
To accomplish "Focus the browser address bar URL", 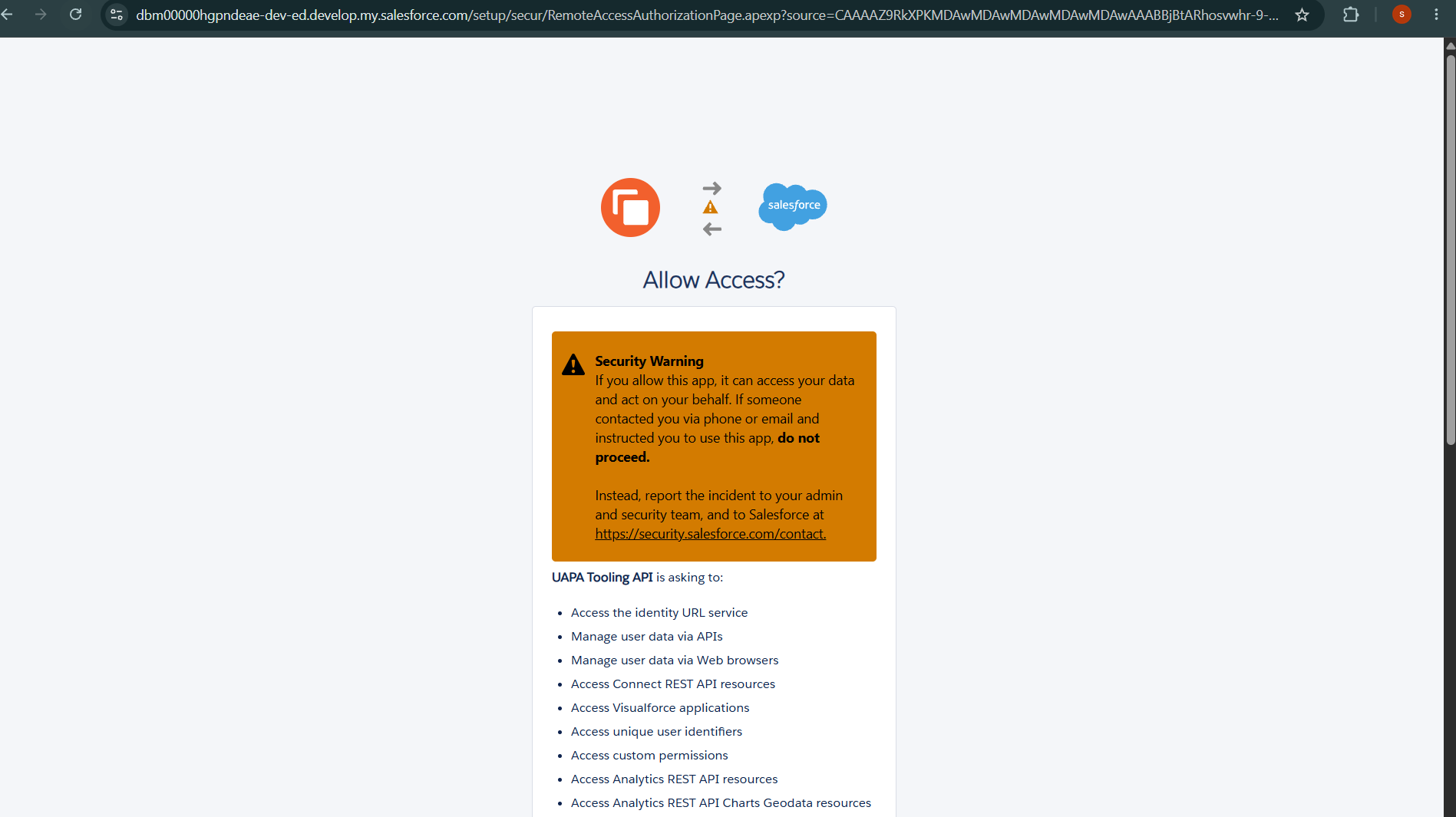I will point(706,15).
